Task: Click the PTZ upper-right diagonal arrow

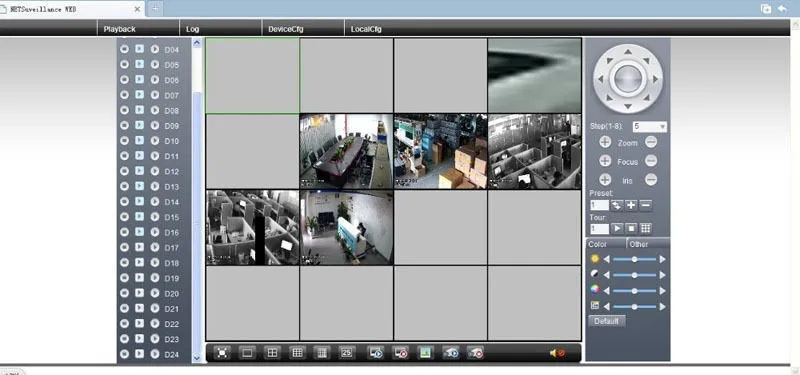Action: click(x=646, y=61)
